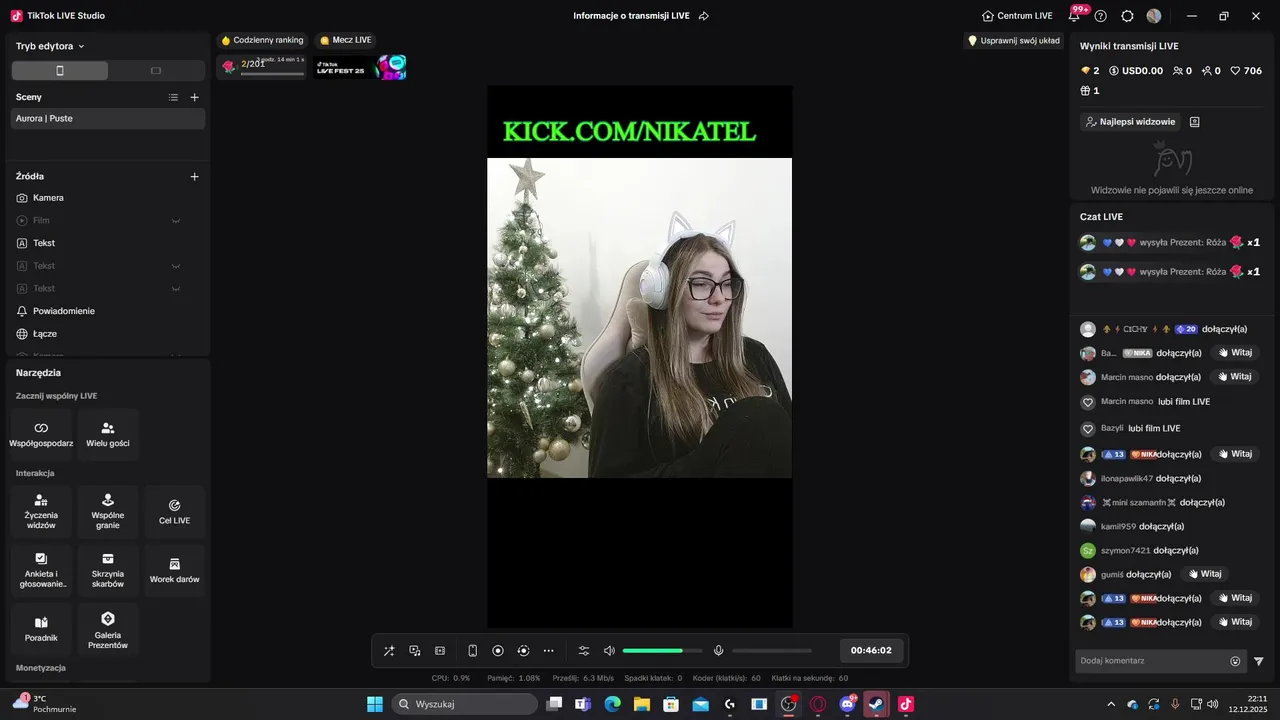Open the Cel LIVE tool
This screenshot has height=720, width=1280.
tap(174, 512)
